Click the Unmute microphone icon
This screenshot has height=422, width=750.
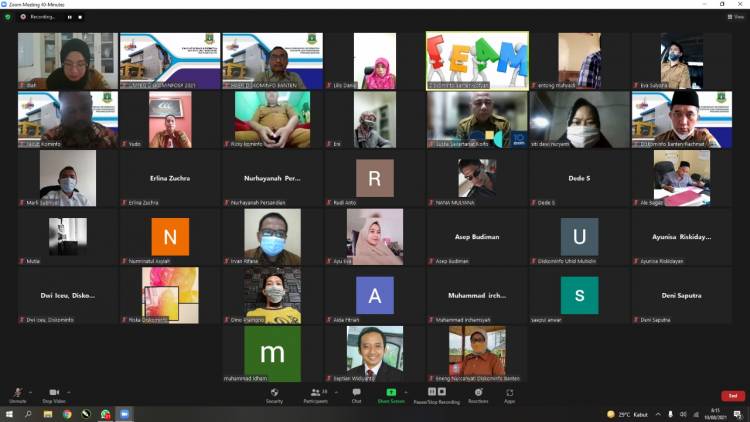click(x=17, y=393)
